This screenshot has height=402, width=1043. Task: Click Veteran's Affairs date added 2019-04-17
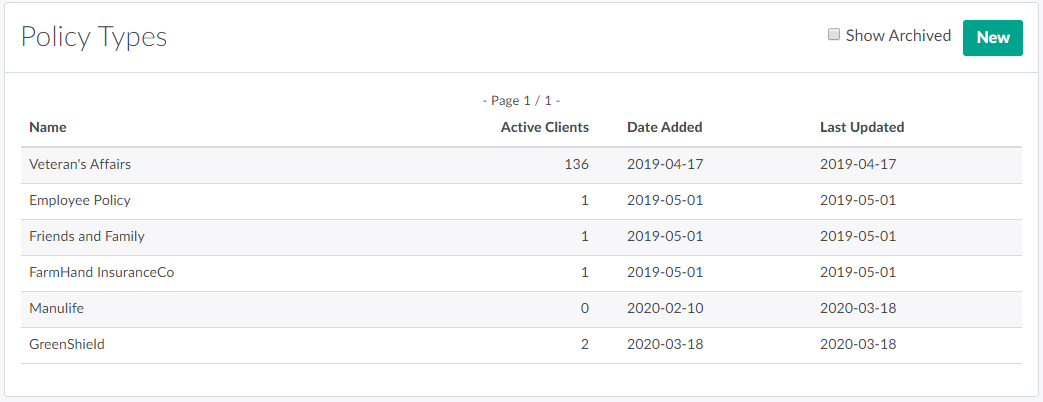pyautogui.click(x=665, y=164)
